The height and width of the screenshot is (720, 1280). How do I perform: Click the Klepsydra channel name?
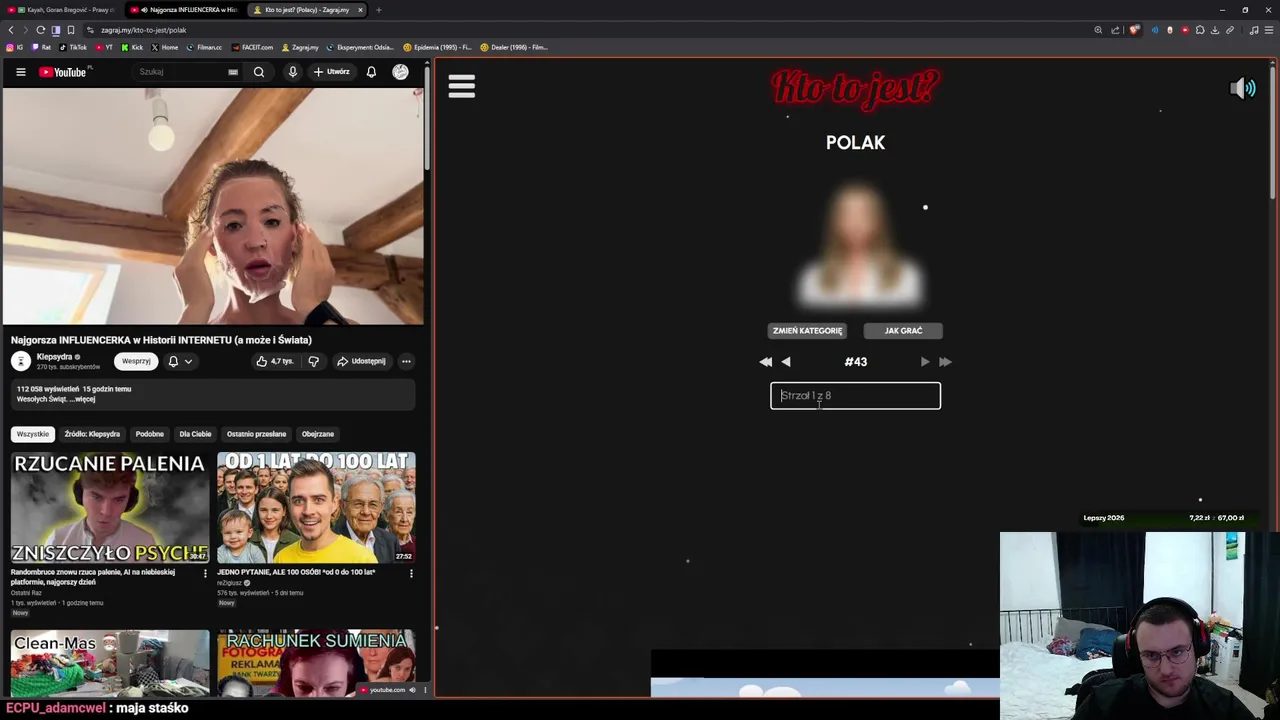54,357
